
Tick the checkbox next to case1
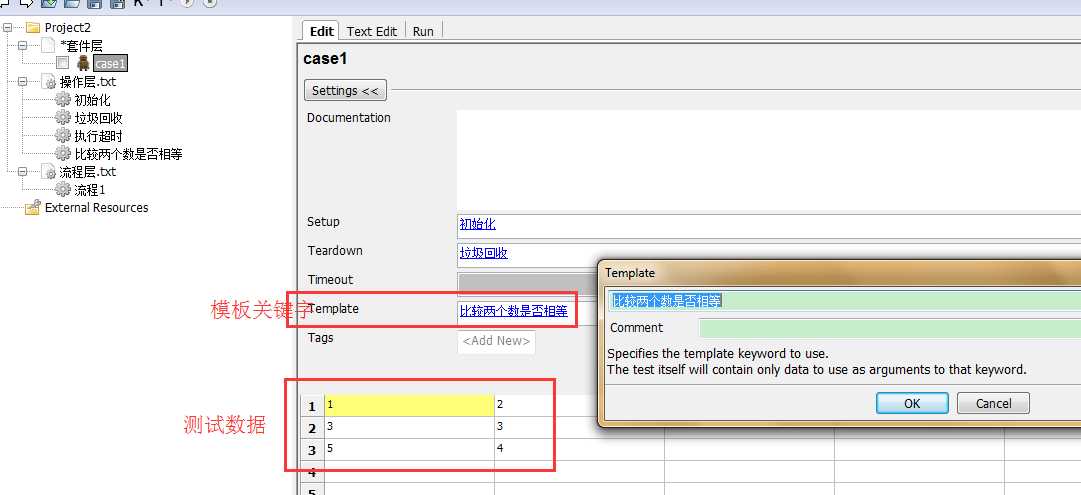pos(63,63)
